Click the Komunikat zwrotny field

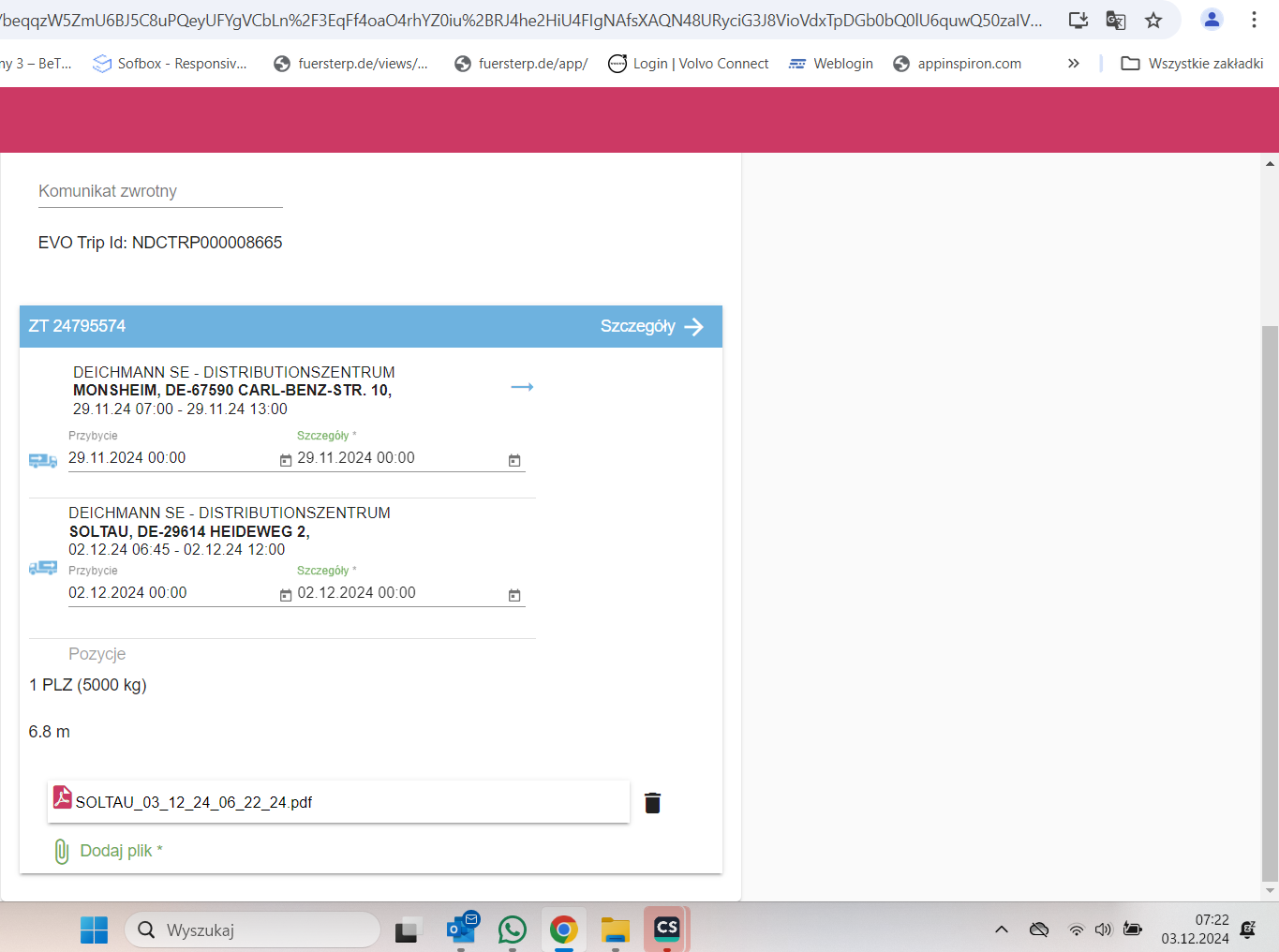point(160,191)
